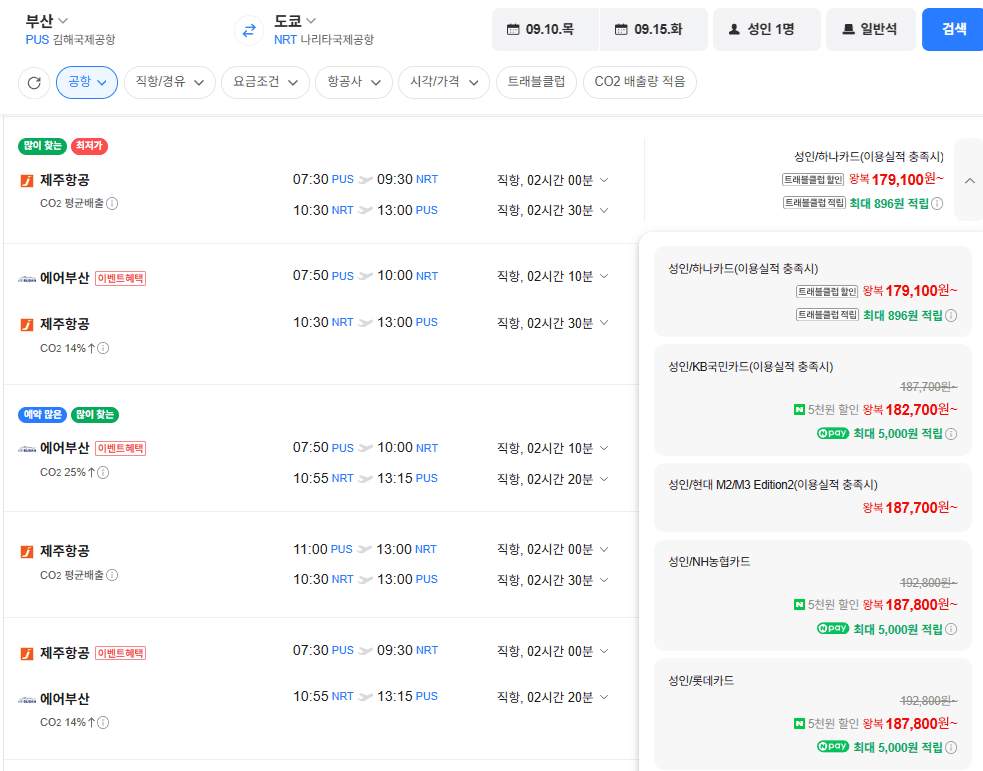
Task: Select the 왕복 182,700원 KB국민카드 fare
Action: click(812, 400)
